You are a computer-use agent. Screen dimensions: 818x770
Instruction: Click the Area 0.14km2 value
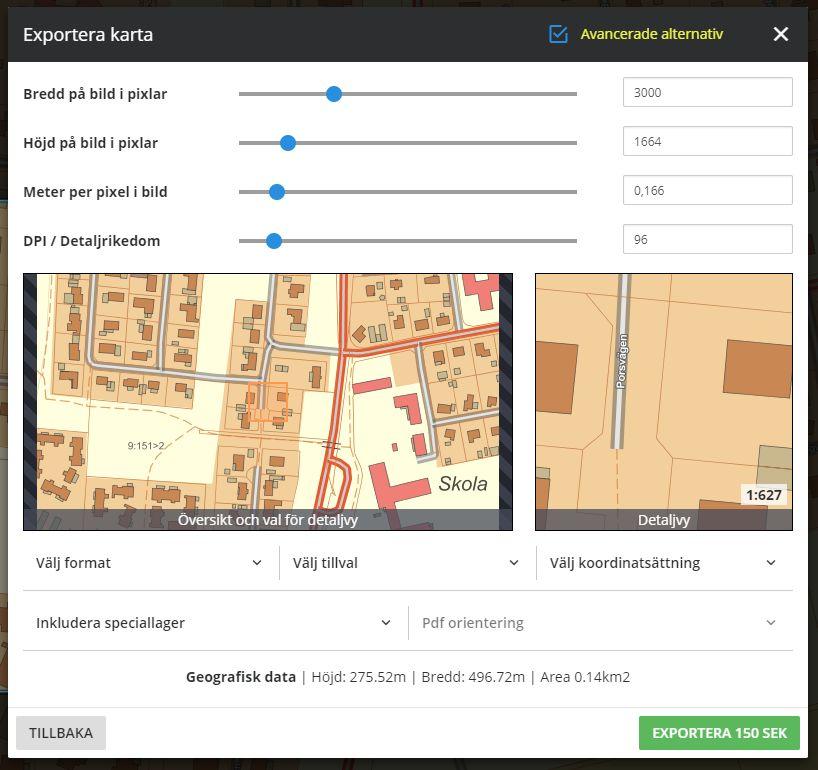point(585,677)
